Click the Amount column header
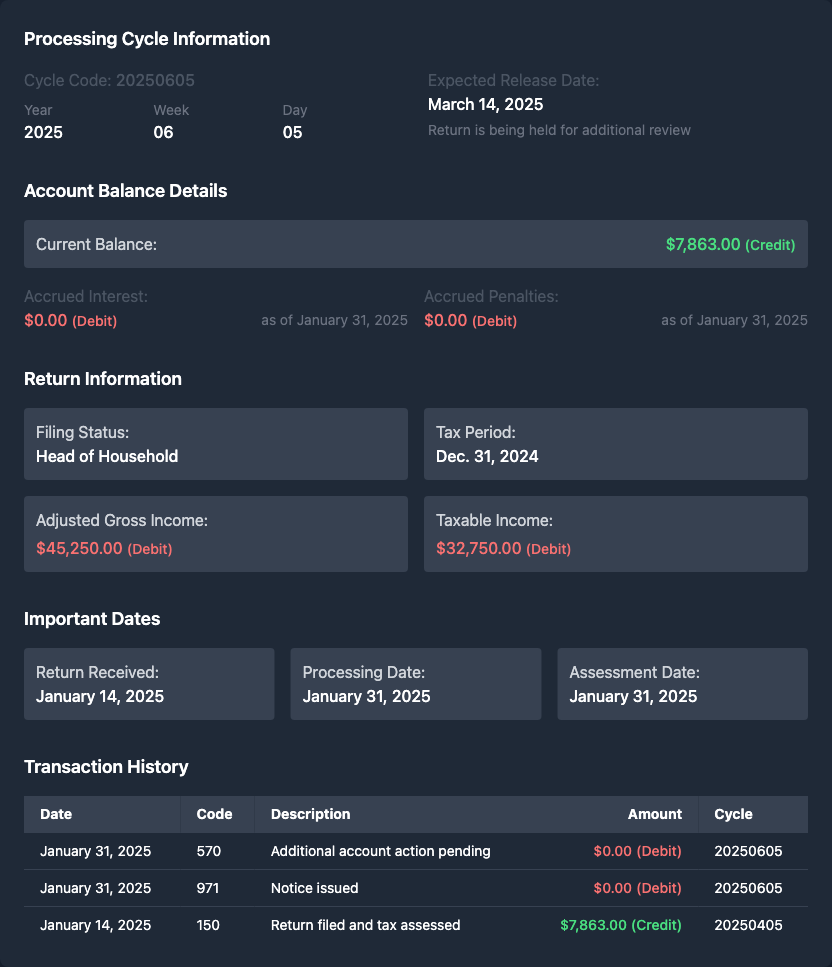The height and width of the screenshot is (967, 832). [x=654, y=814]
